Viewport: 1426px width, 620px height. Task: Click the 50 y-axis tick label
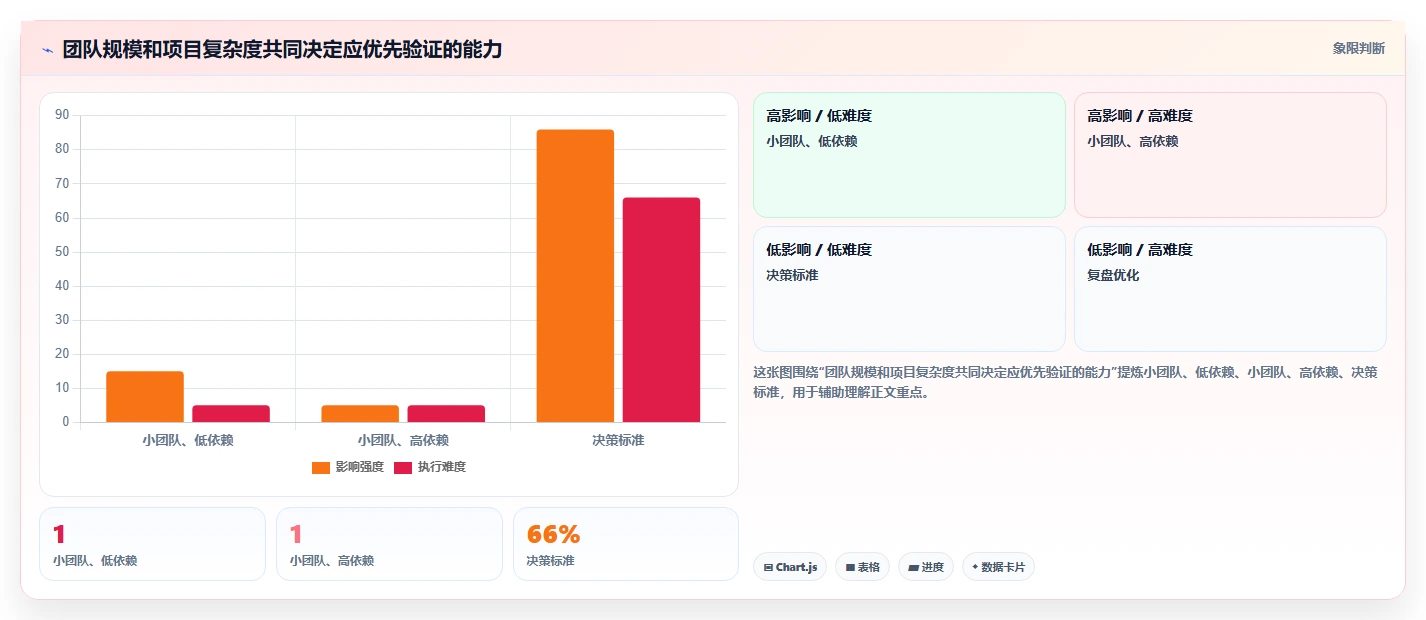pos(62,252)
